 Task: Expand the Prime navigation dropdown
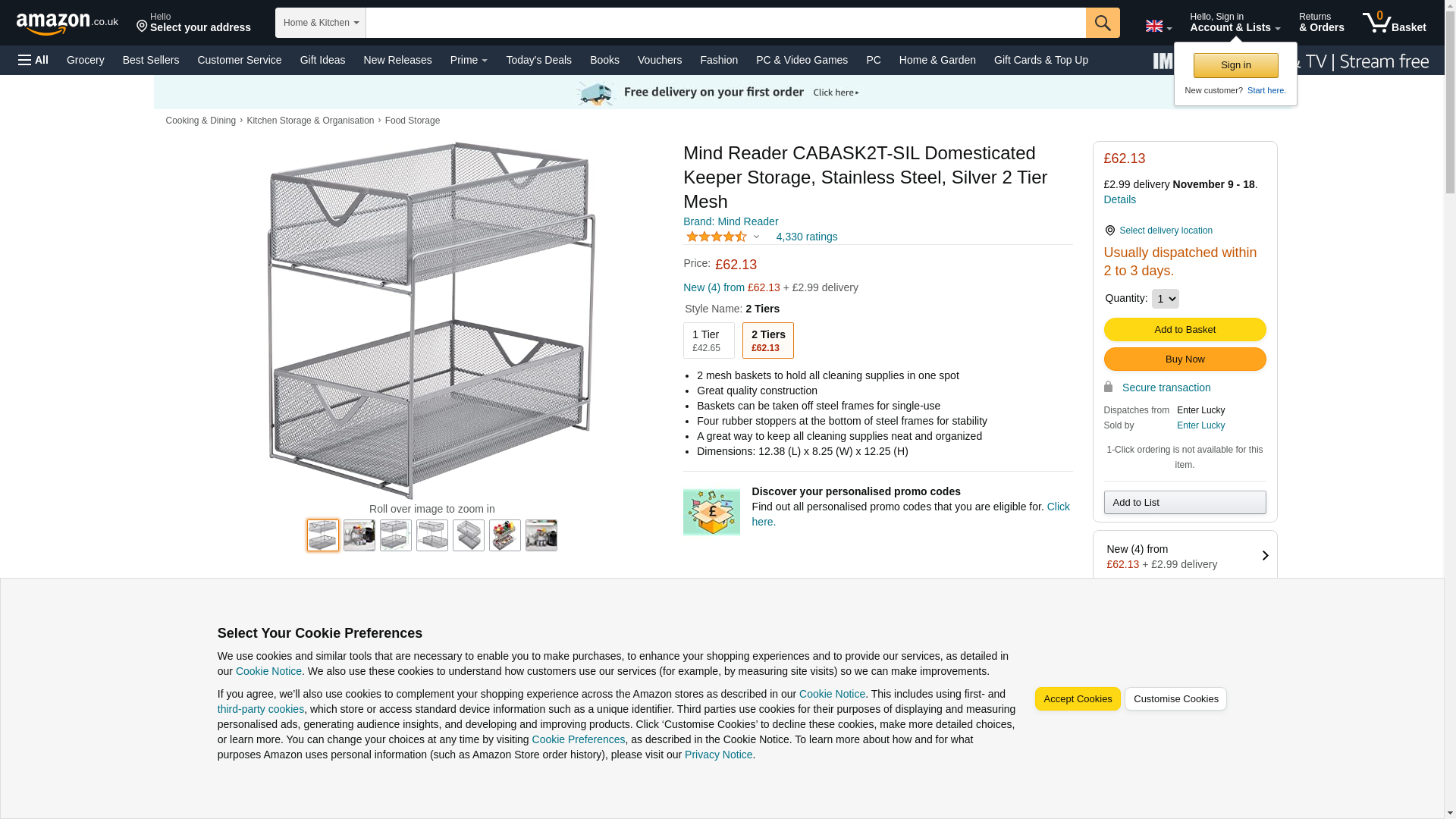469,60
